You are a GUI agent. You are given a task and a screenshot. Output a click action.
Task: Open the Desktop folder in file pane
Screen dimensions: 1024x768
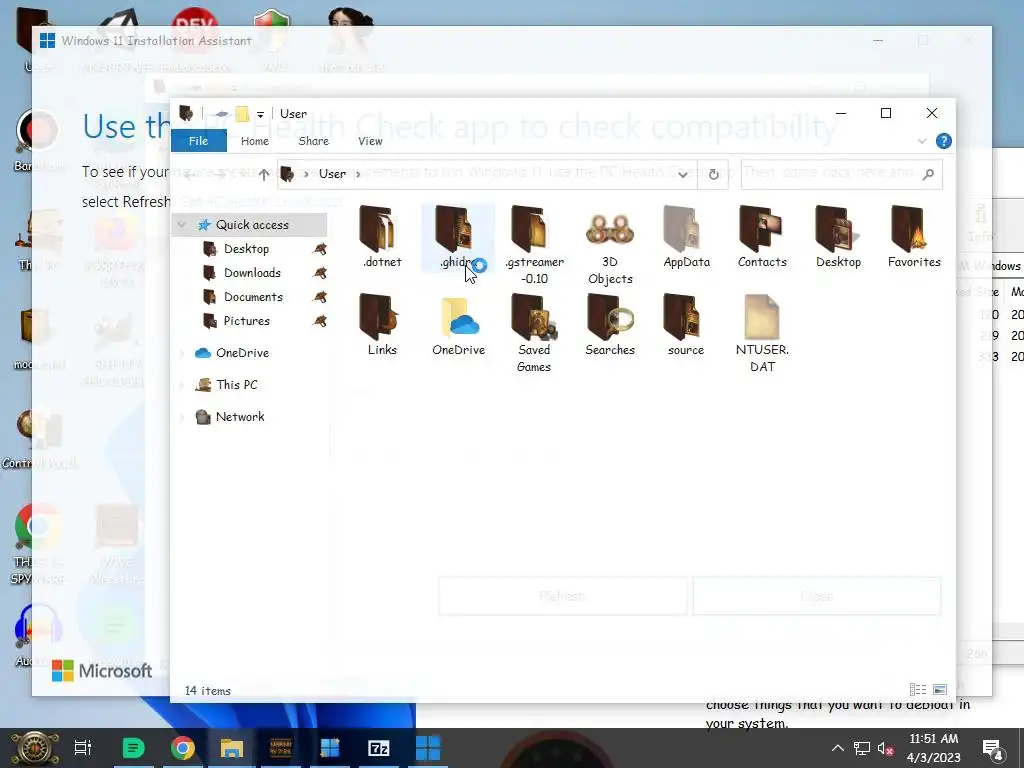click(x=838, y=236)
